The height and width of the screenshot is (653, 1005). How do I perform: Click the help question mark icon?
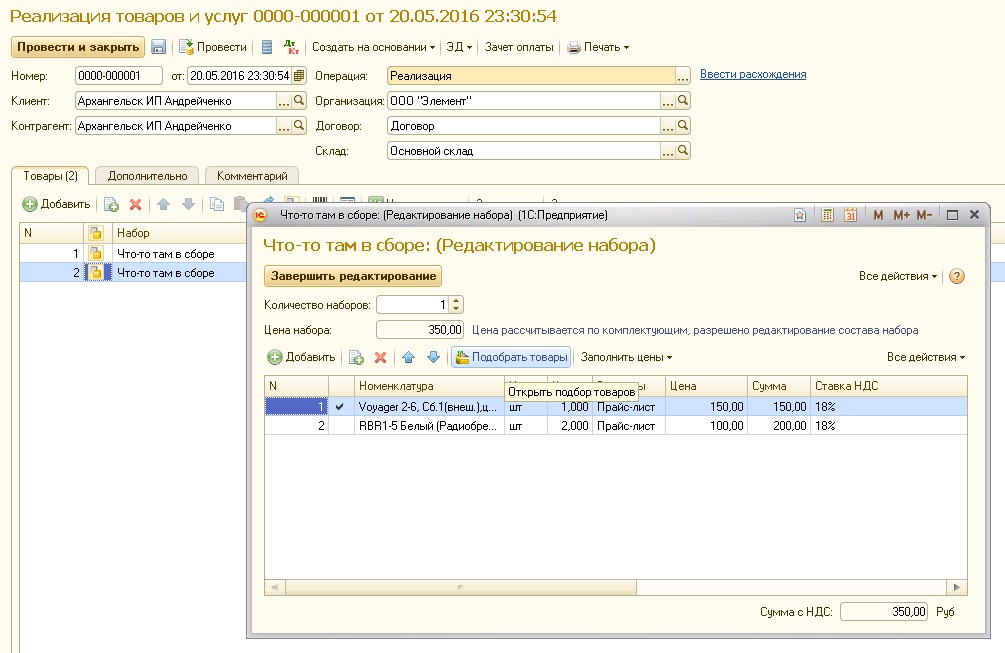956,276
